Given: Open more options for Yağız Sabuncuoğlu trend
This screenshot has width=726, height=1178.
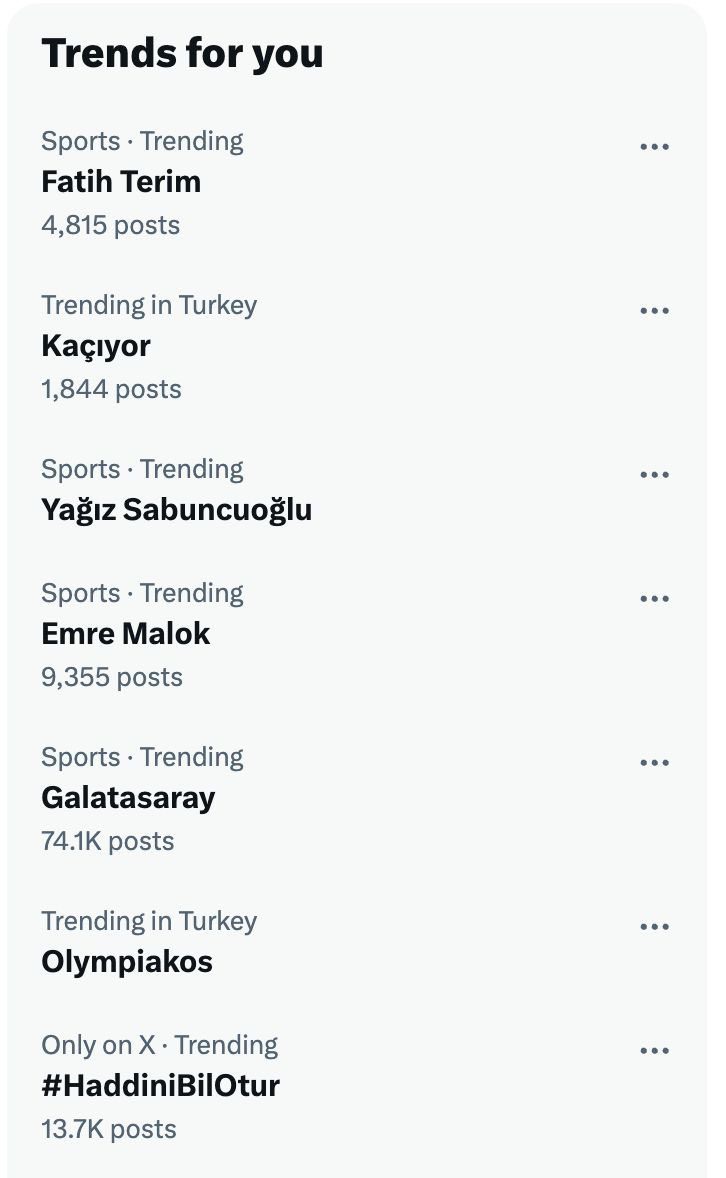Looking at the screenshot, I should pyautogui.click(x=654, y=475).
